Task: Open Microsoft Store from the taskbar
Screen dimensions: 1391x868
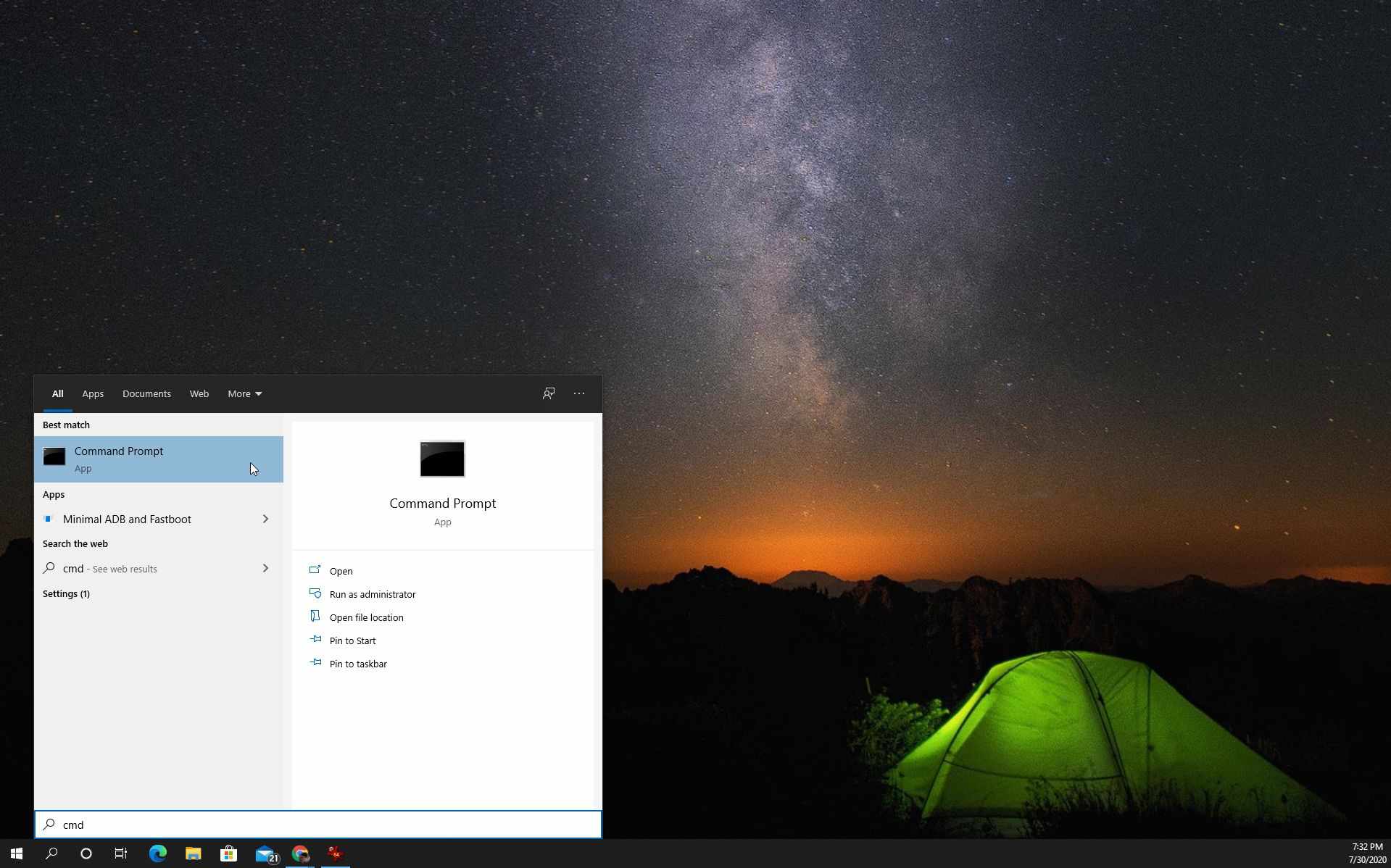Action: (x=228, y=854)
